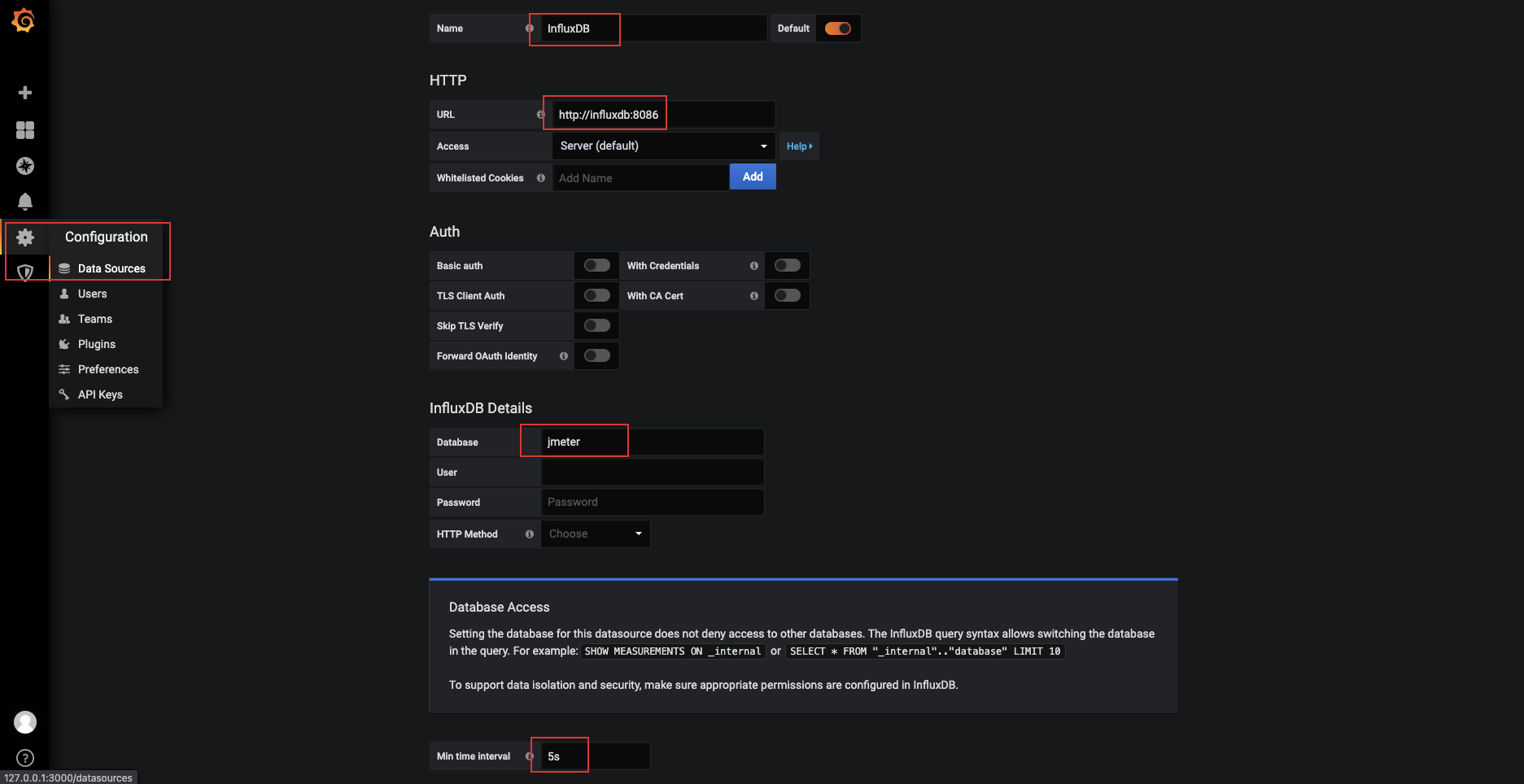This screenshot has width=1524, height=784.
Task: Select Users in Configuration menu
Action: click(x=106, y=294)
